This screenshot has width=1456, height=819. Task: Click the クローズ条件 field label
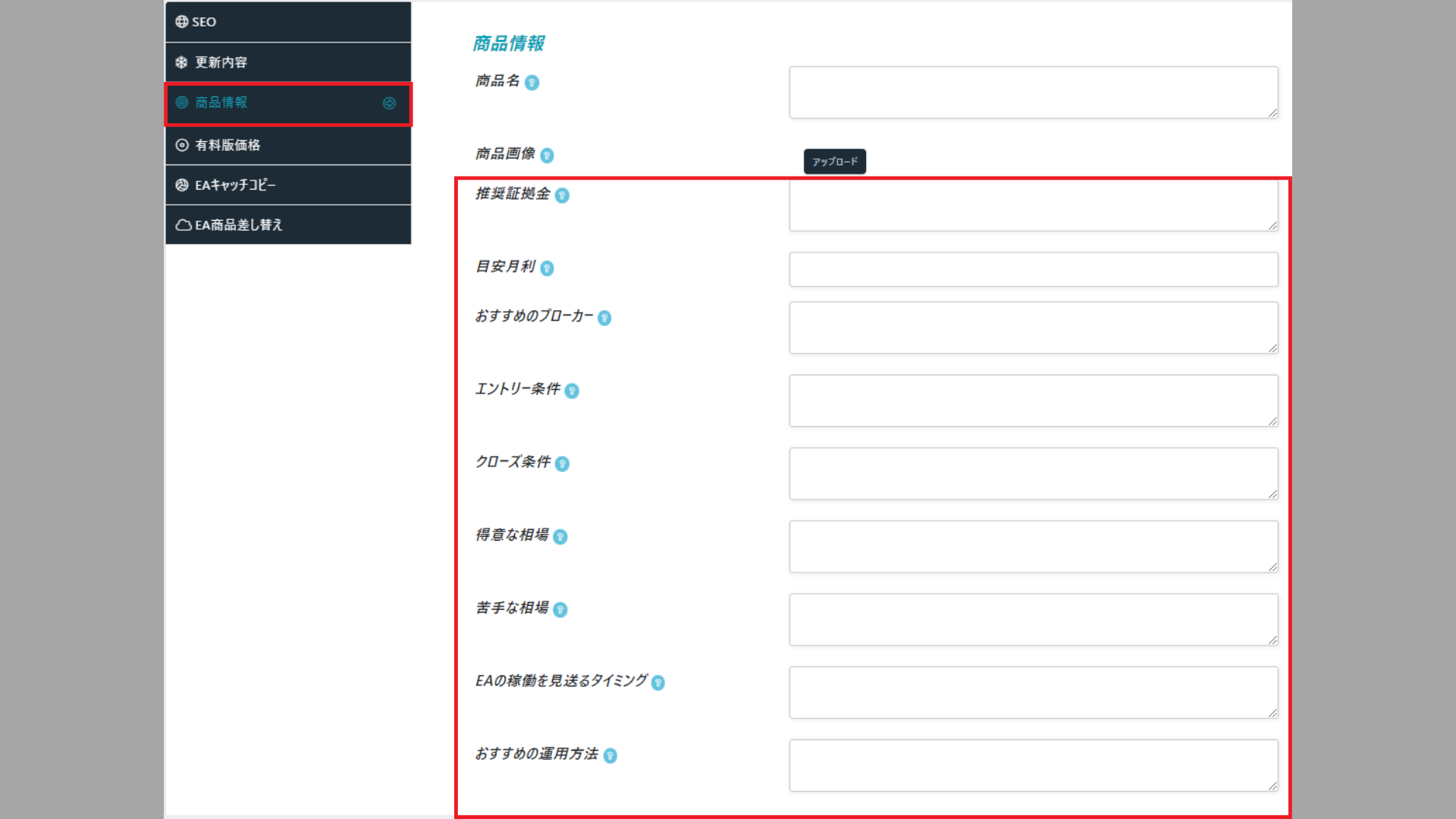click(513, 462)
